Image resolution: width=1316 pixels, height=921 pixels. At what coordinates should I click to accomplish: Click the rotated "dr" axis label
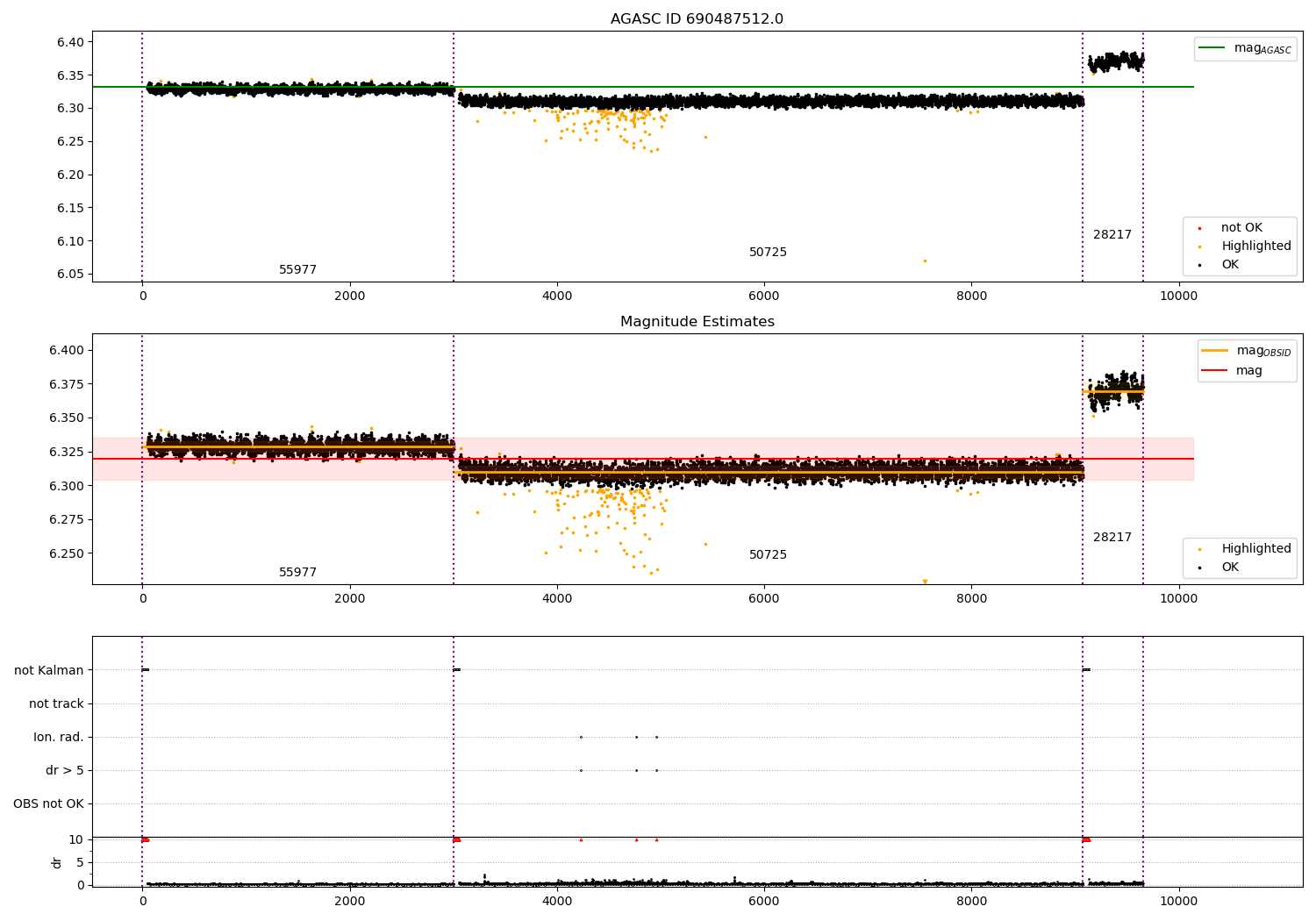(57, 862)
